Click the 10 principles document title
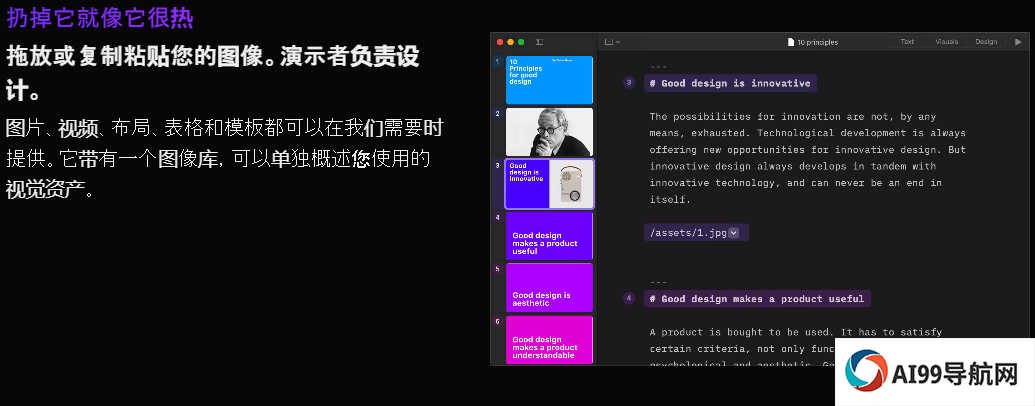The image size is (1035, 406). click(x=817, y=42)
